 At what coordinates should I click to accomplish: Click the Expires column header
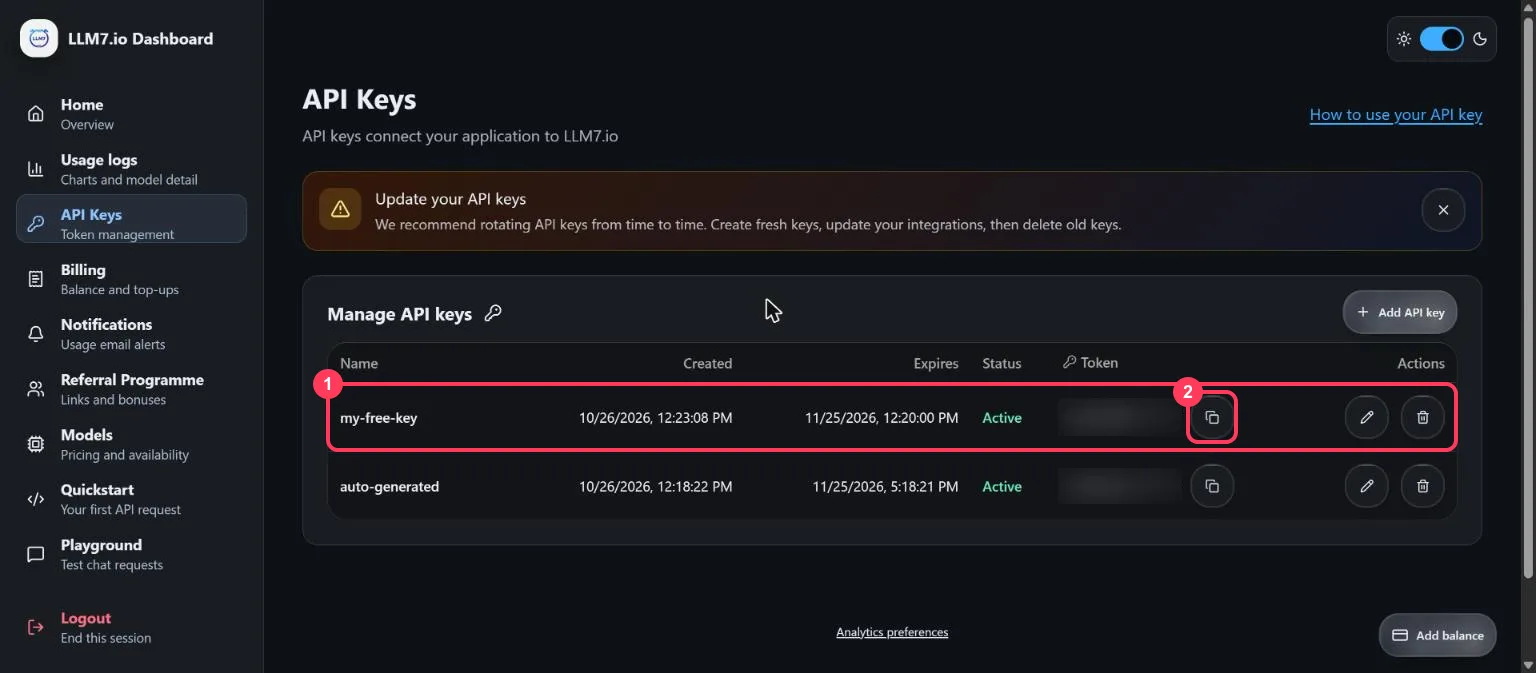point(936,363)
